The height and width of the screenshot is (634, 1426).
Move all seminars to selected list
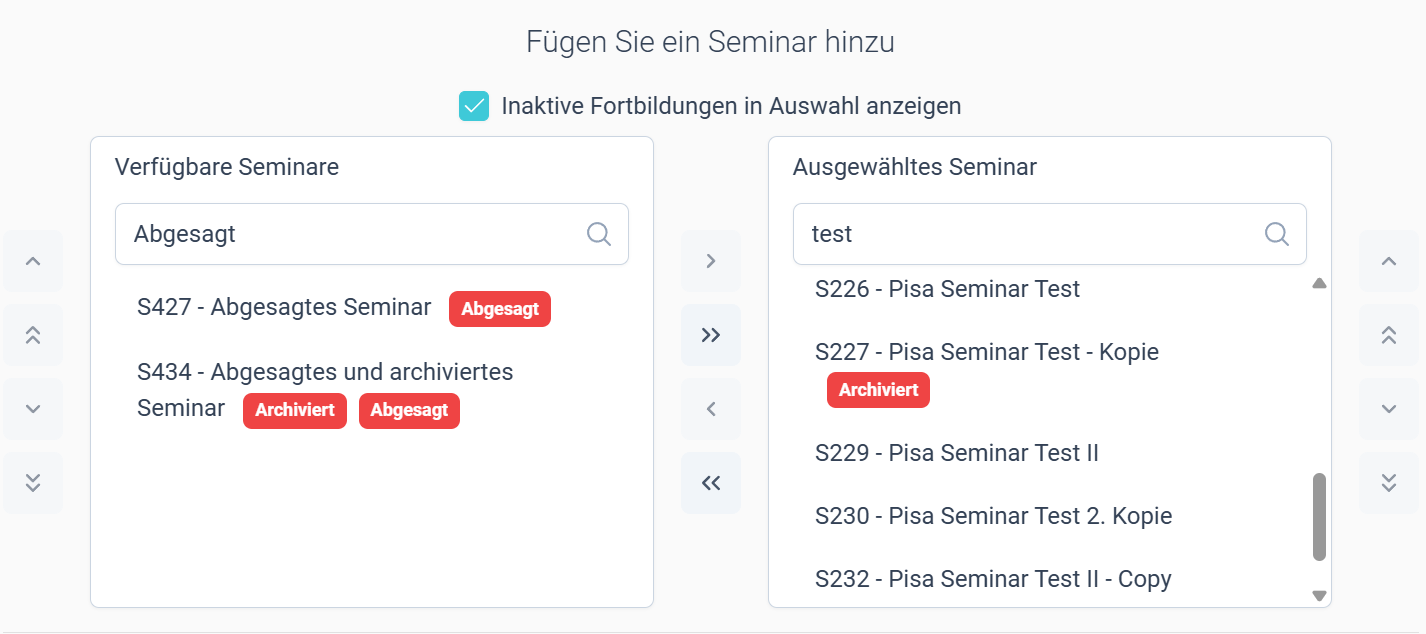click(711, 335)
